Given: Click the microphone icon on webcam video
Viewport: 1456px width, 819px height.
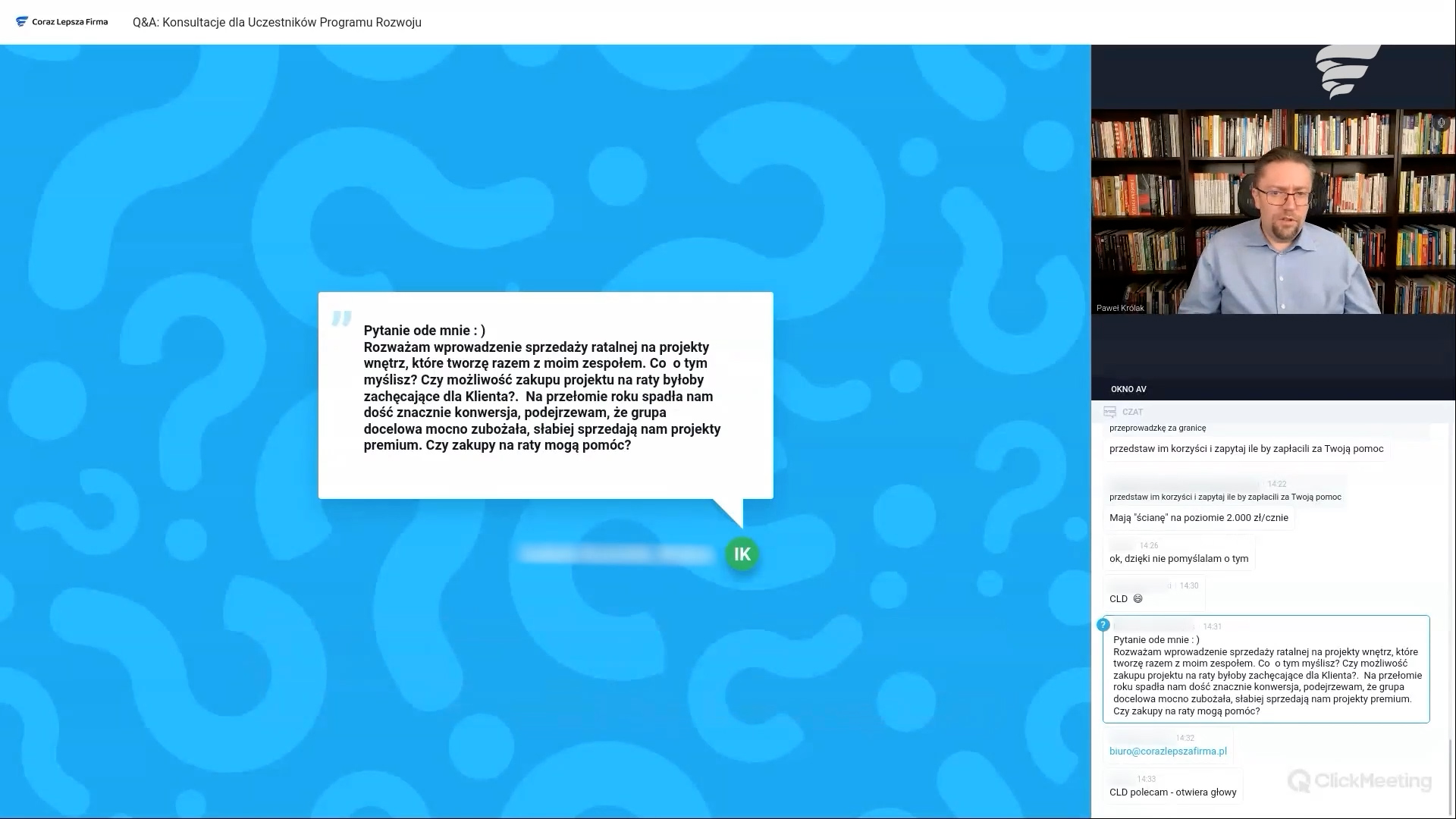Looking at the screenshot, I should [x=1441, y=122].
